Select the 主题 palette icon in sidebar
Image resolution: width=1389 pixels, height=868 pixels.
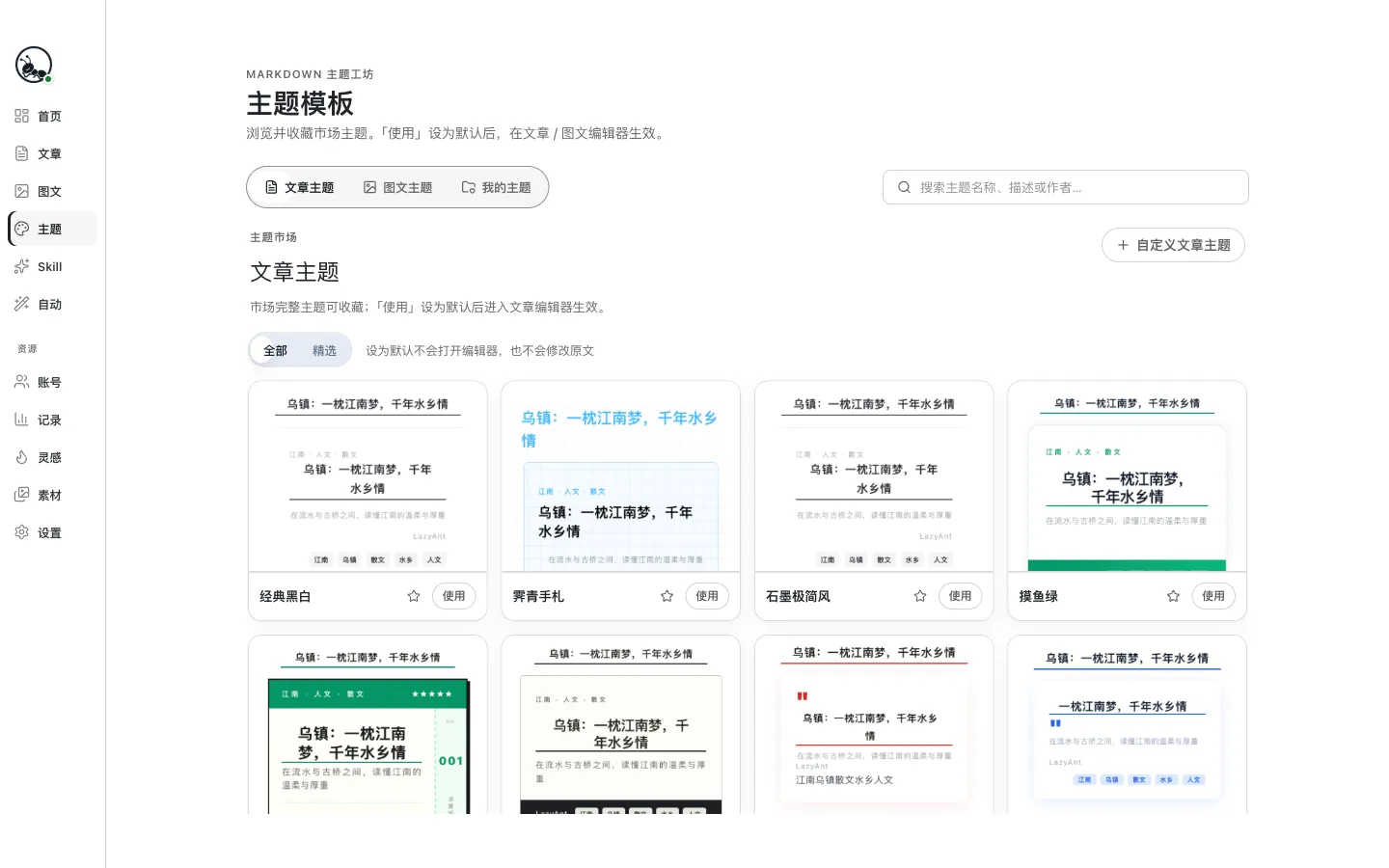click(x=21, y=229)
